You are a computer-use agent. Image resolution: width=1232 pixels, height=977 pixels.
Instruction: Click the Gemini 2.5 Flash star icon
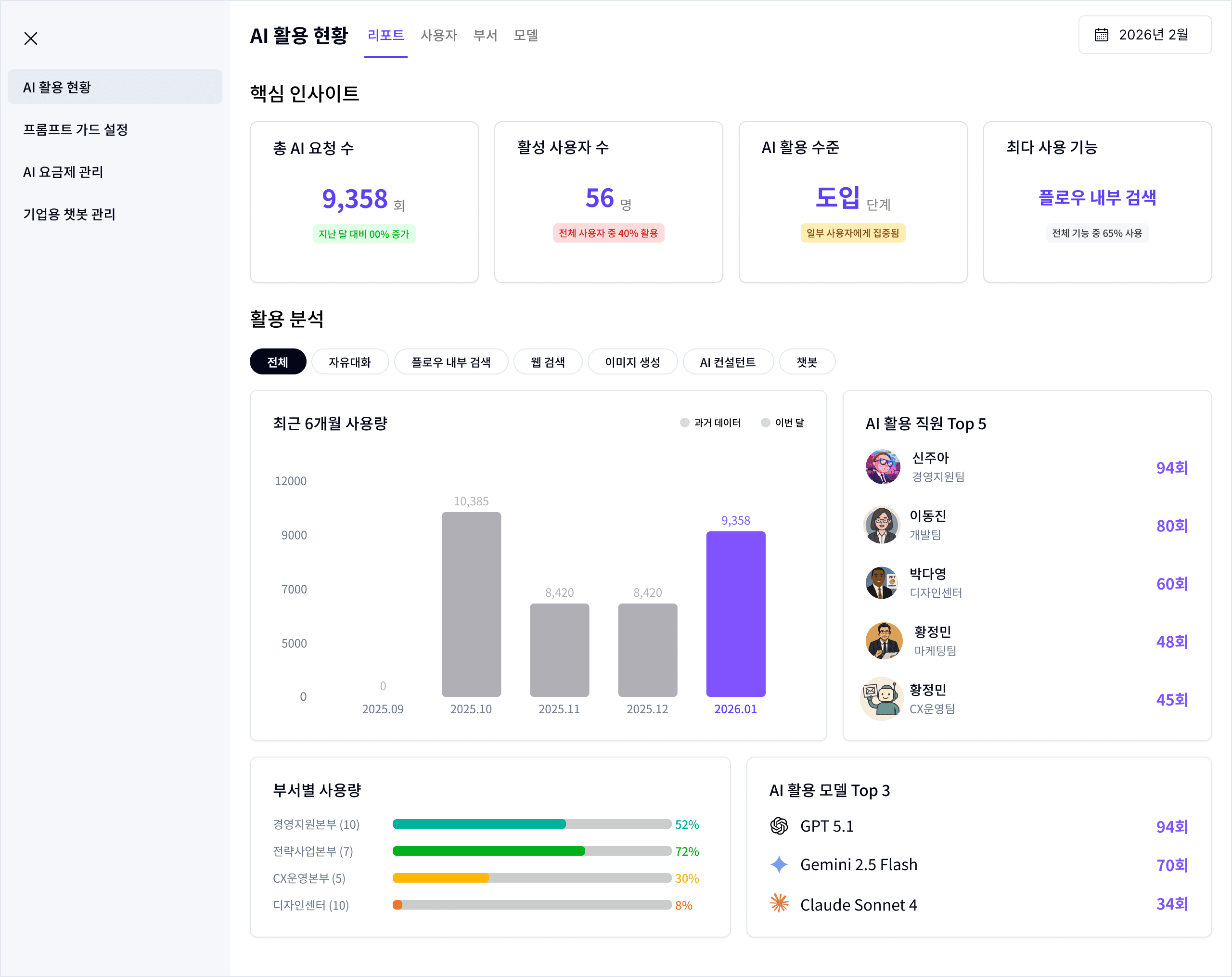point(779,864)
